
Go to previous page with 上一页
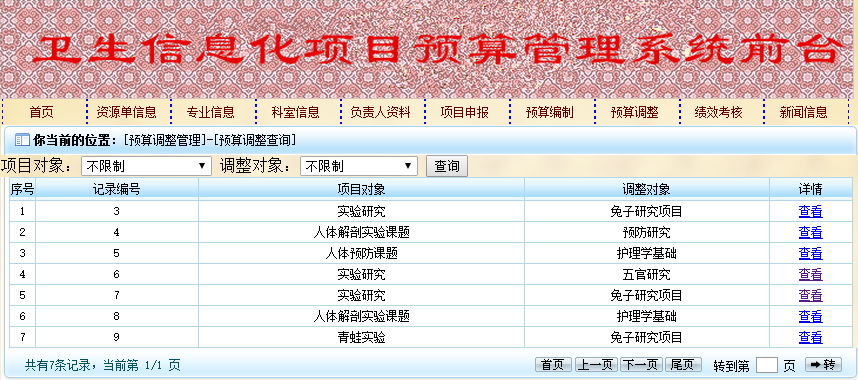click(596, 365)
